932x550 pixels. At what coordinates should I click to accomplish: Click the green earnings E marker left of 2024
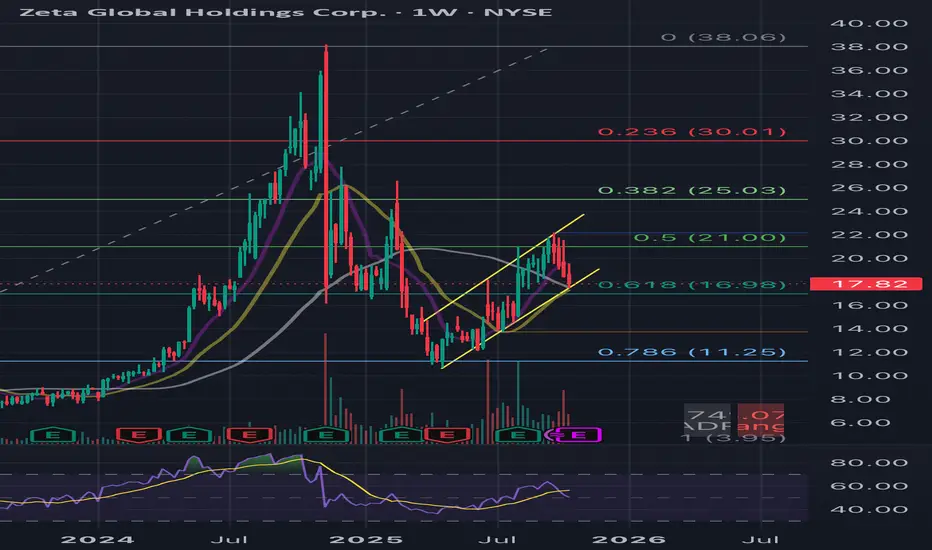(x=52, y=435)
